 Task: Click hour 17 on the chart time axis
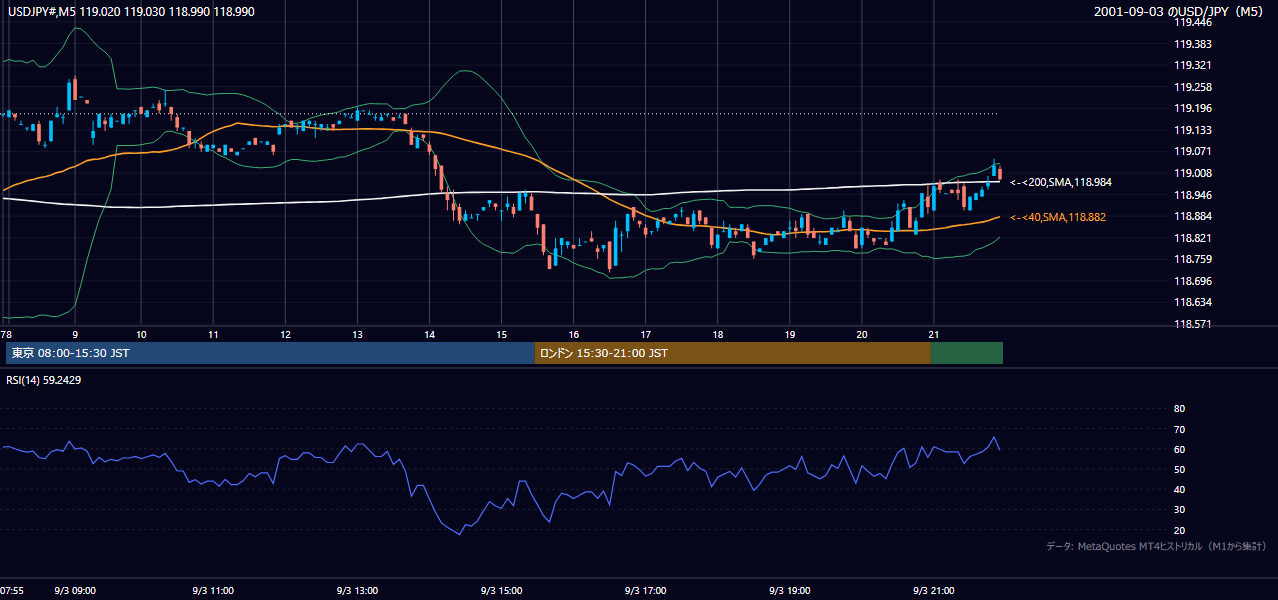[x=646, y=334]
